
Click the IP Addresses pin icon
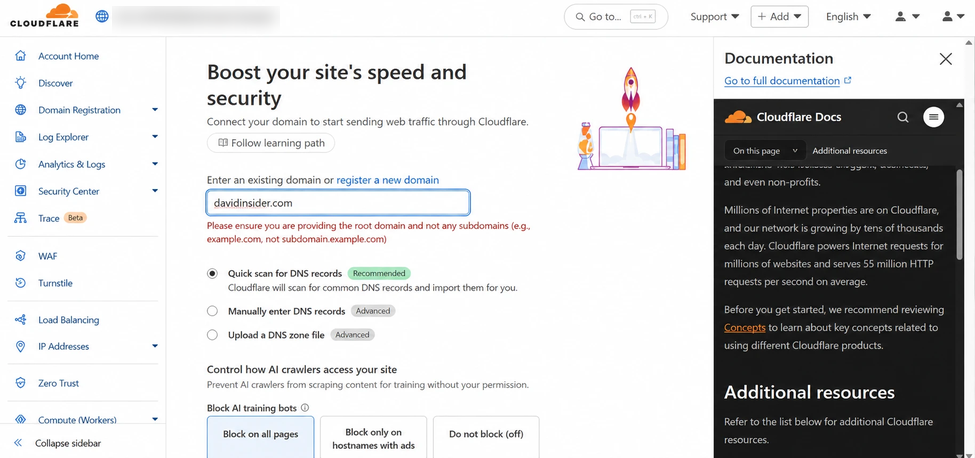[21, 346]
